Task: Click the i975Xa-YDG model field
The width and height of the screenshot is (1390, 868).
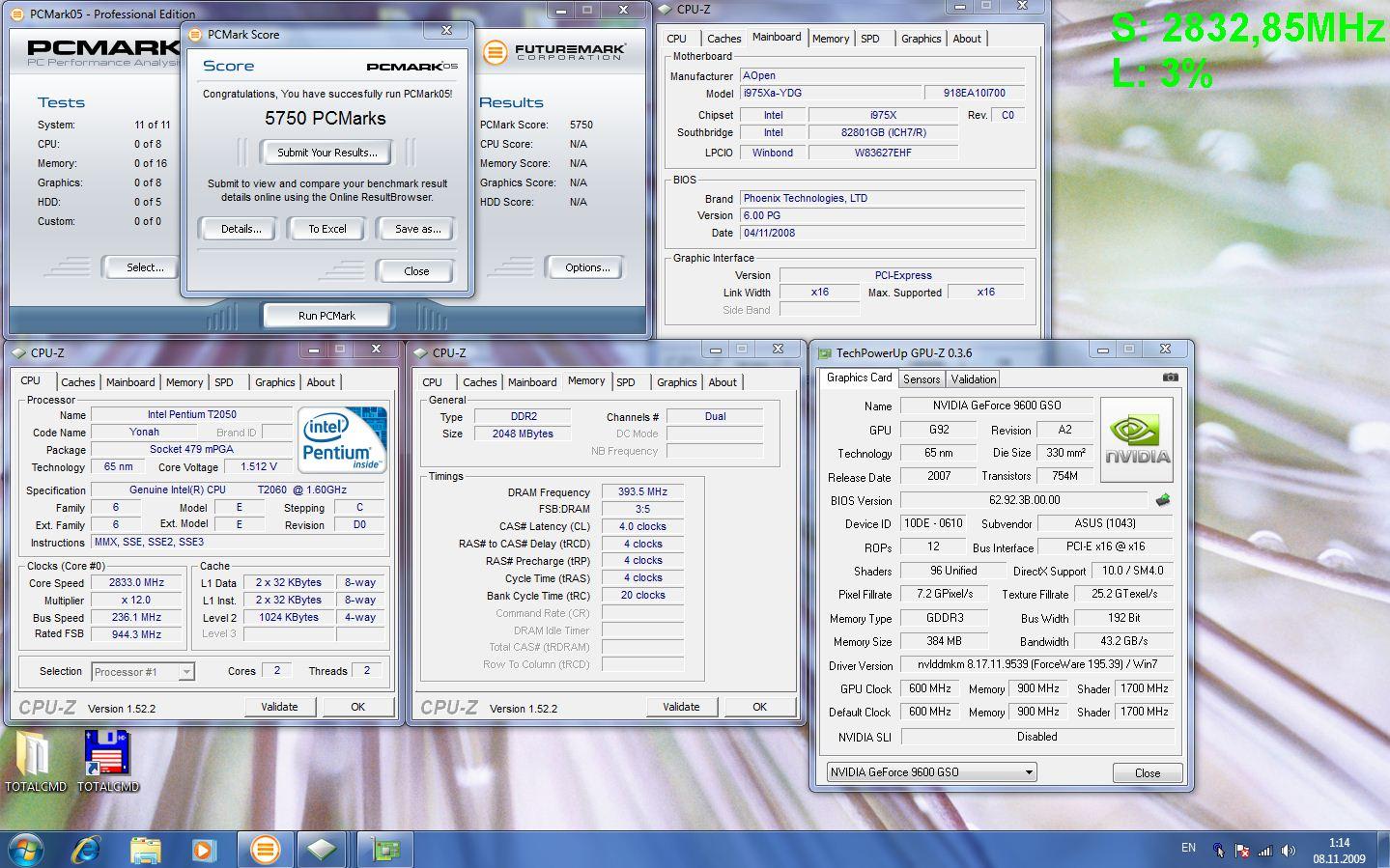Action: 832,94
